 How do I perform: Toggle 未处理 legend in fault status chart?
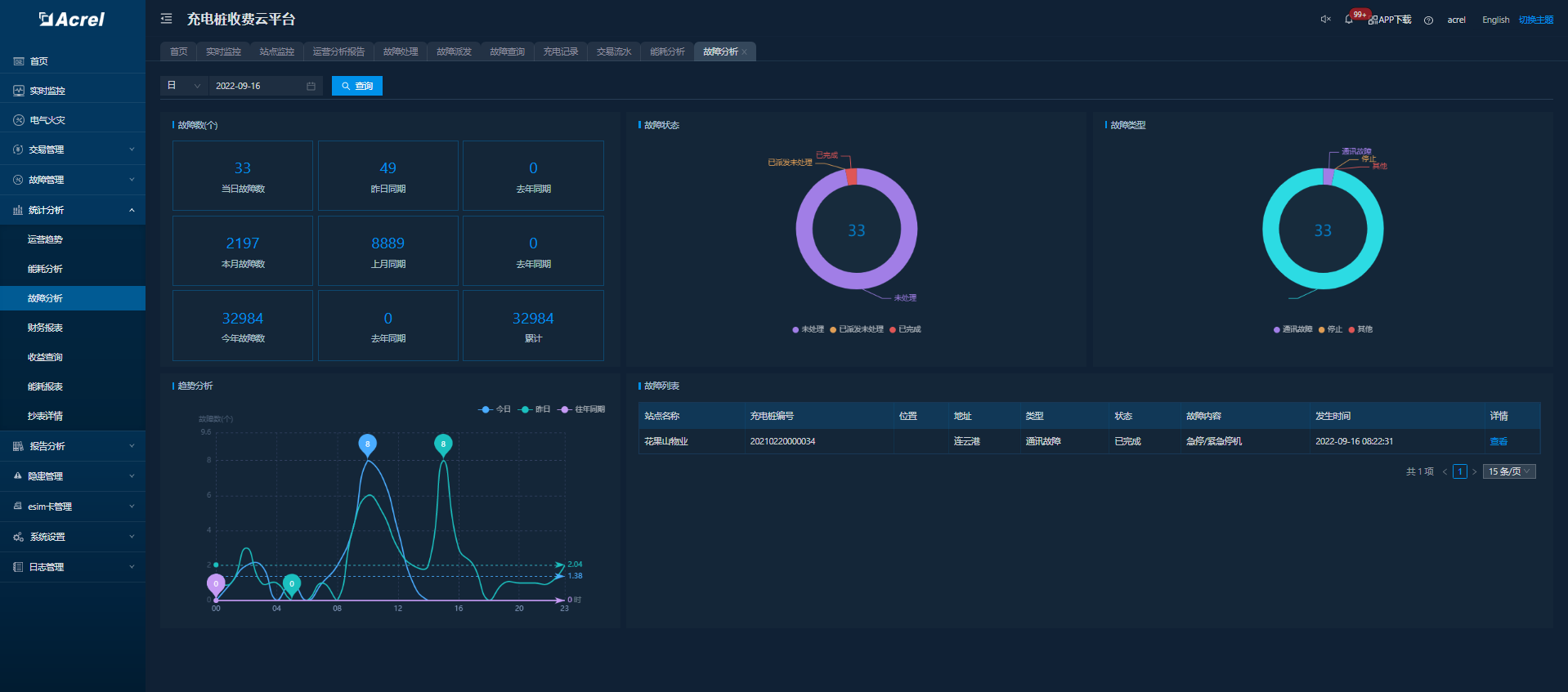tap(808, 329)
